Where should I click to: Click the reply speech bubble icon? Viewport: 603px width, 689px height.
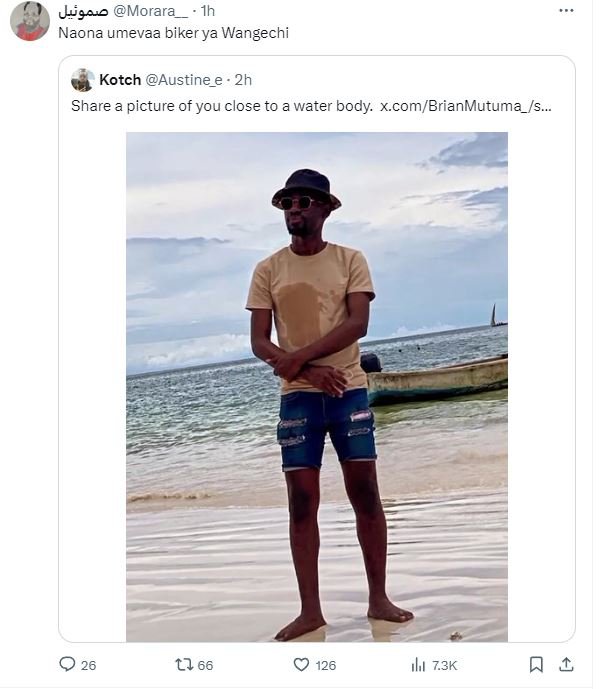[x=68, y=665]
